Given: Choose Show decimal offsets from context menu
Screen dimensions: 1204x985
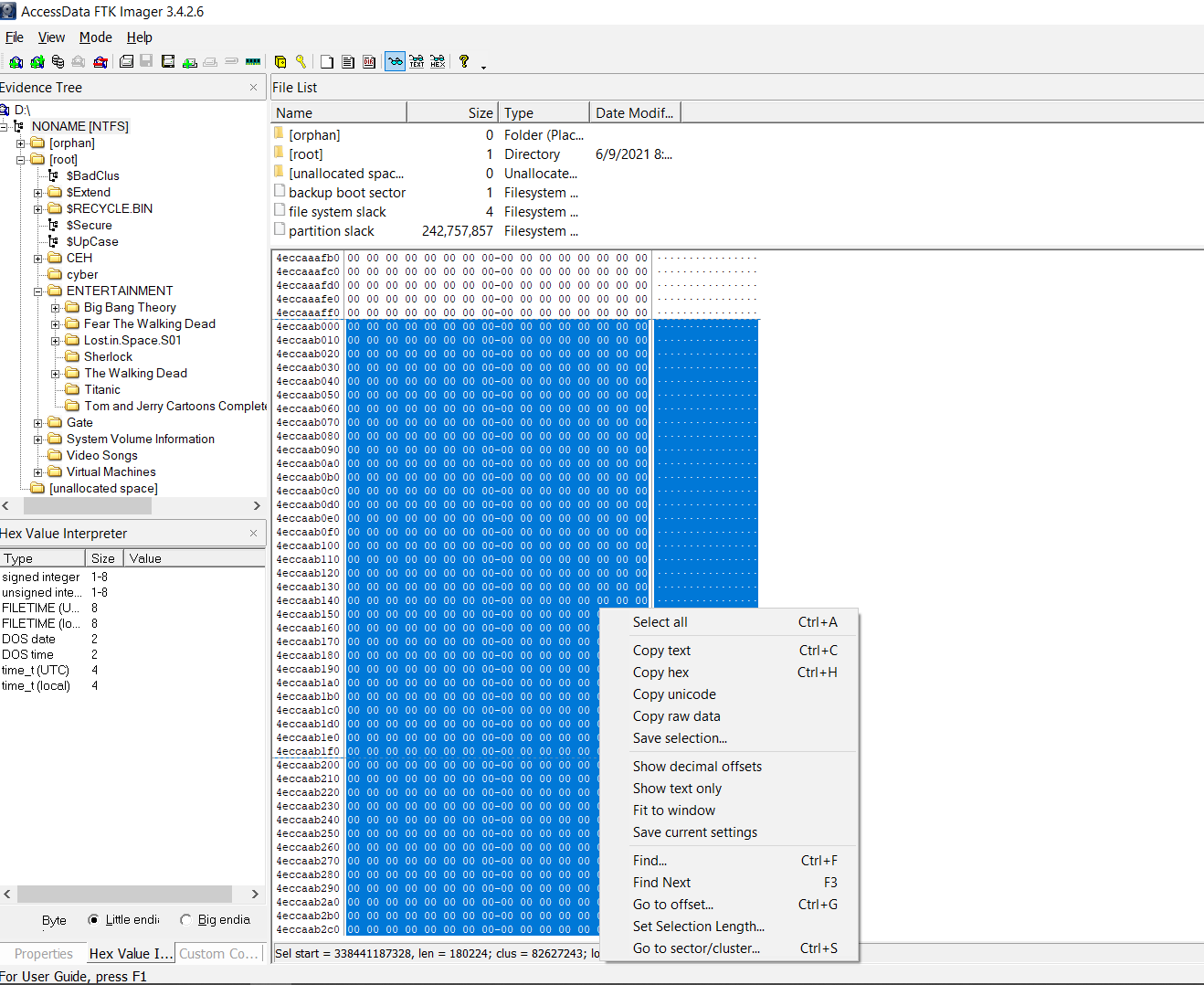Looking at the screenshot, I should (697, 766).
